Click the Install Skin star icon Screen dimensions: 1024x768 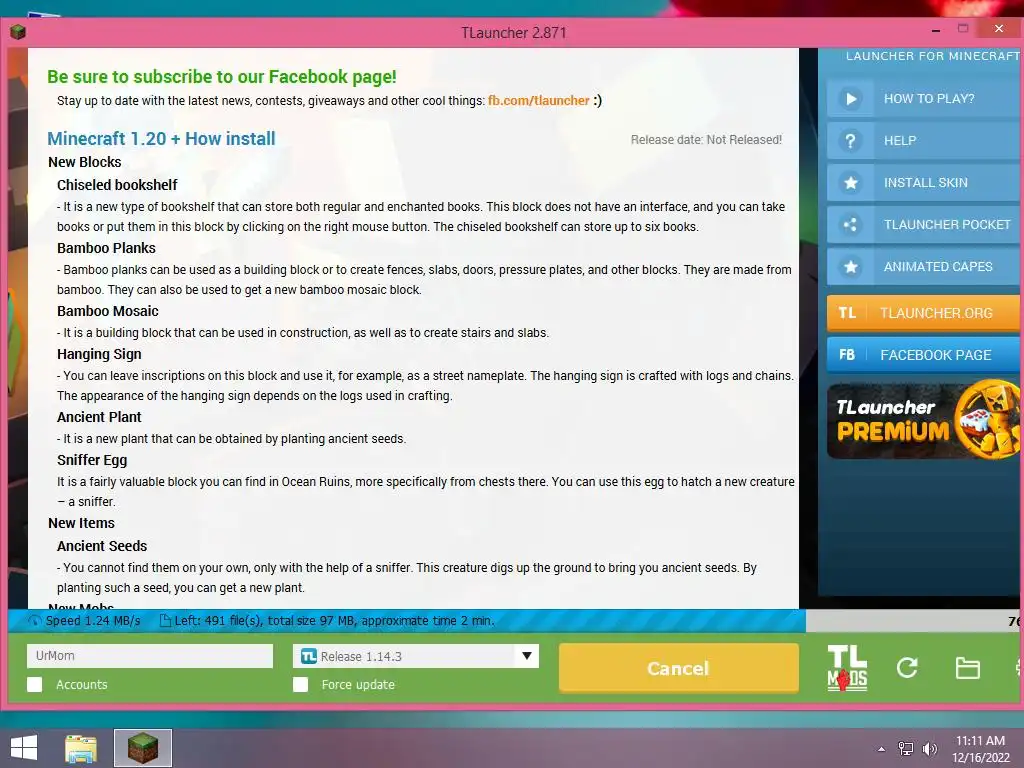coord(850,183)
